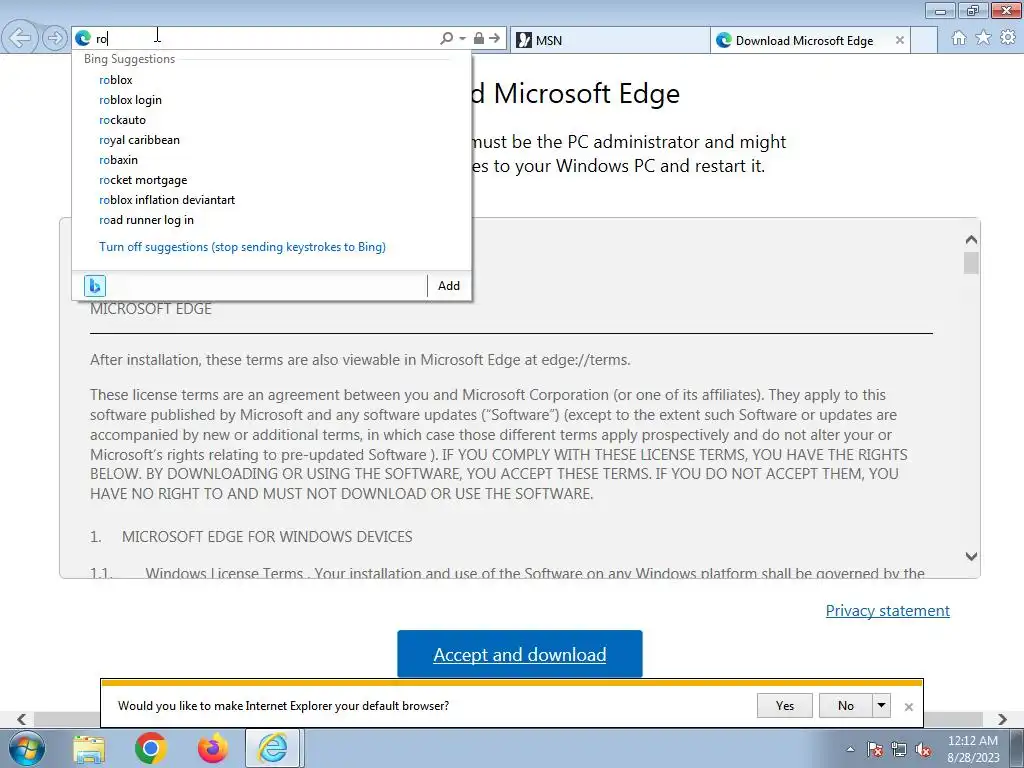The height and width of the screenshot is (768, 1024).
Task: Restore down the Internet Explorer window
Action: pyautogui.click(x=973, y=10)
